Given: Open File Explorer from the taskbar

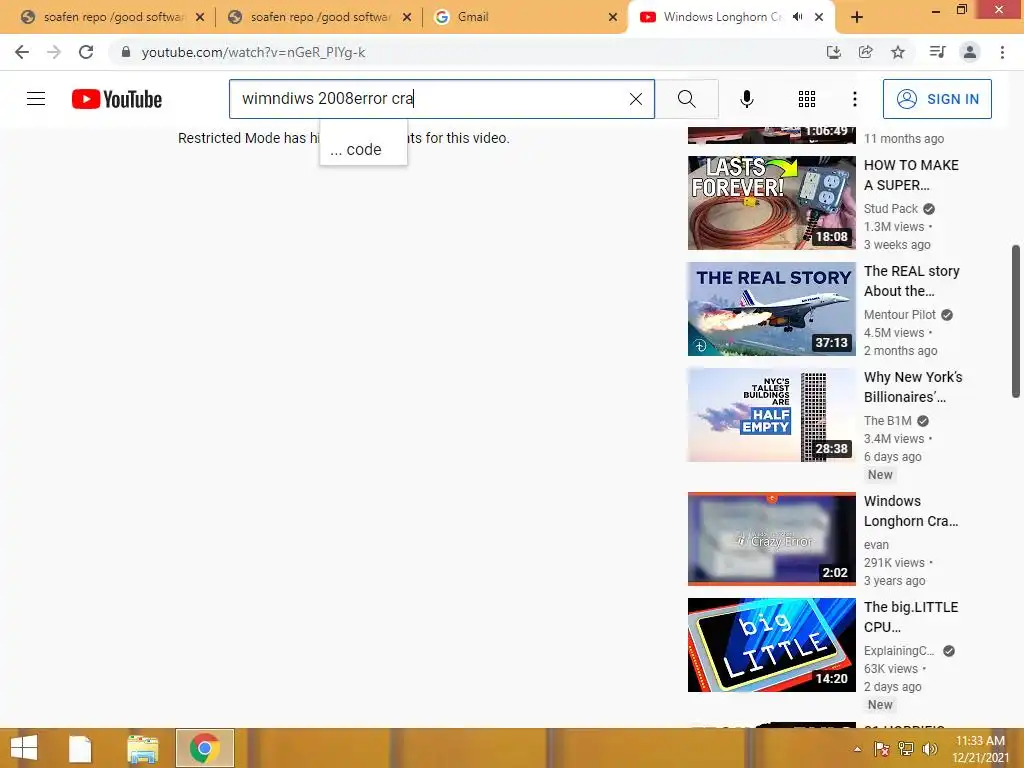Looking at the screenshot, I should point(142,749).
